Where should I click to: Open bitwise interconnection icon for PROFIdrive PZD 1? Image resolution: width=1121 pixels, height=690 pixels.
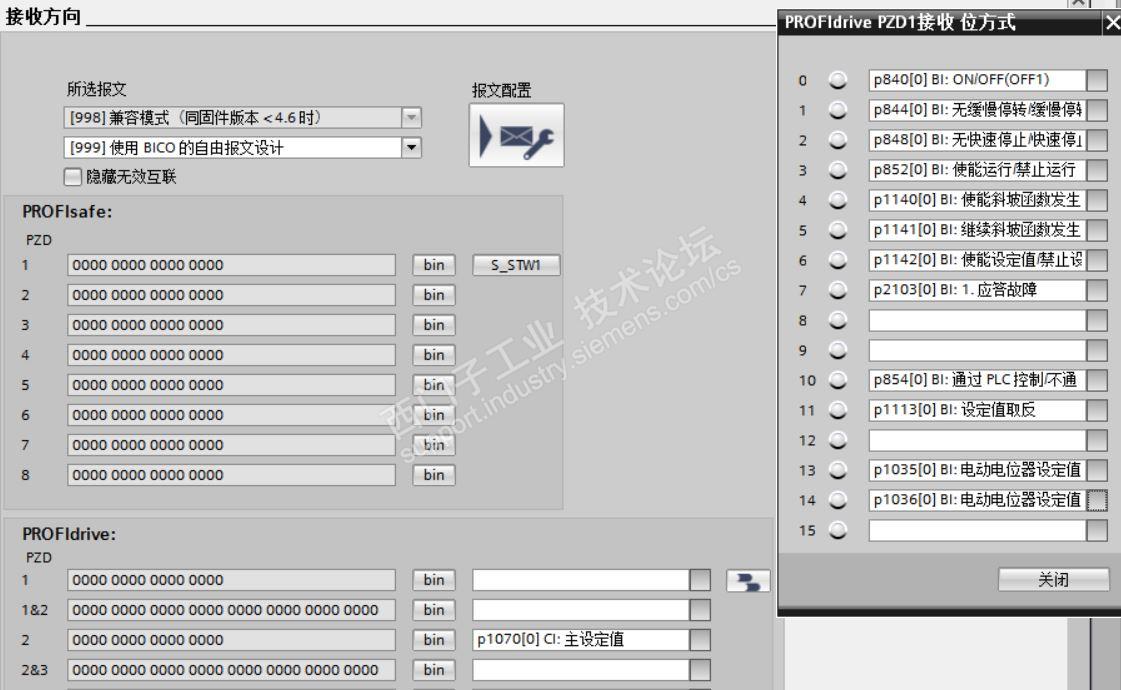(x=748, y=581)
